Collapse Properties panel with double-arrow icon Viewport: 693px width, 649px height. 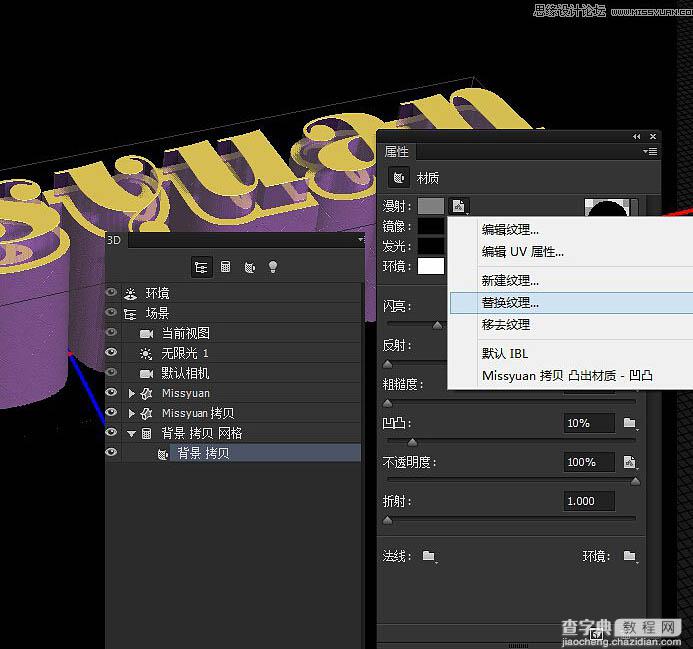[x=636, y=137]
